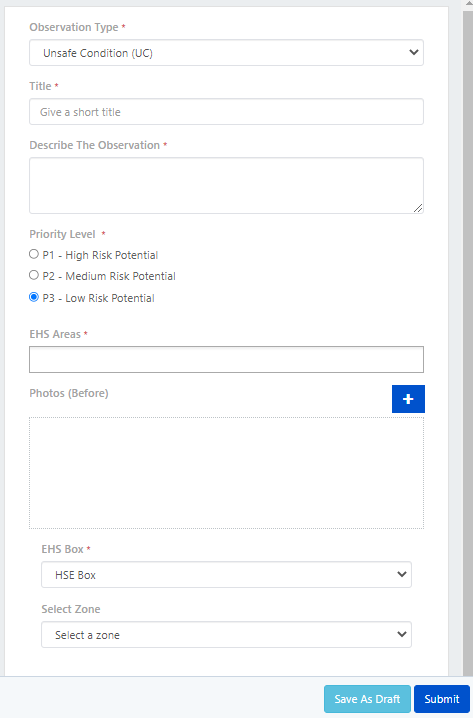Choose P2 - Medium Risk Potential option

34,275
